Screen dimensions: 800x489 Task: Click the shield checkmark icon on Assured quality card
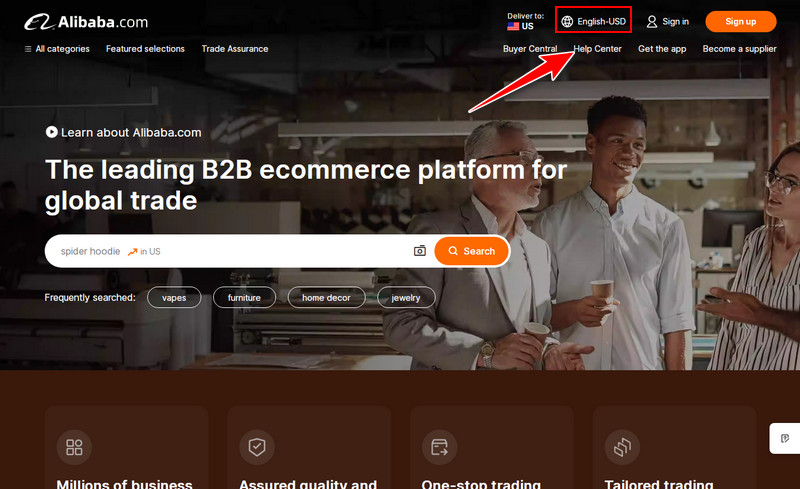click(257, 447)
